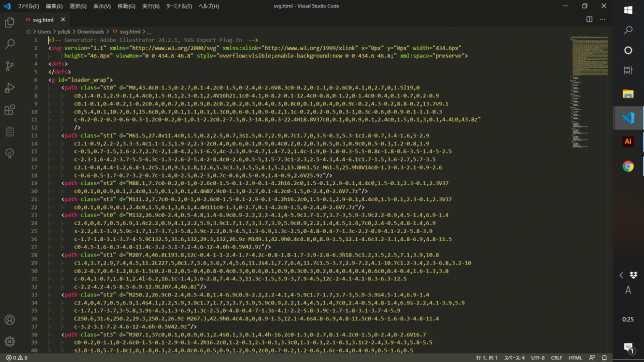Close the svg.html editor tab
644x362 pixels.
point(63,20)
